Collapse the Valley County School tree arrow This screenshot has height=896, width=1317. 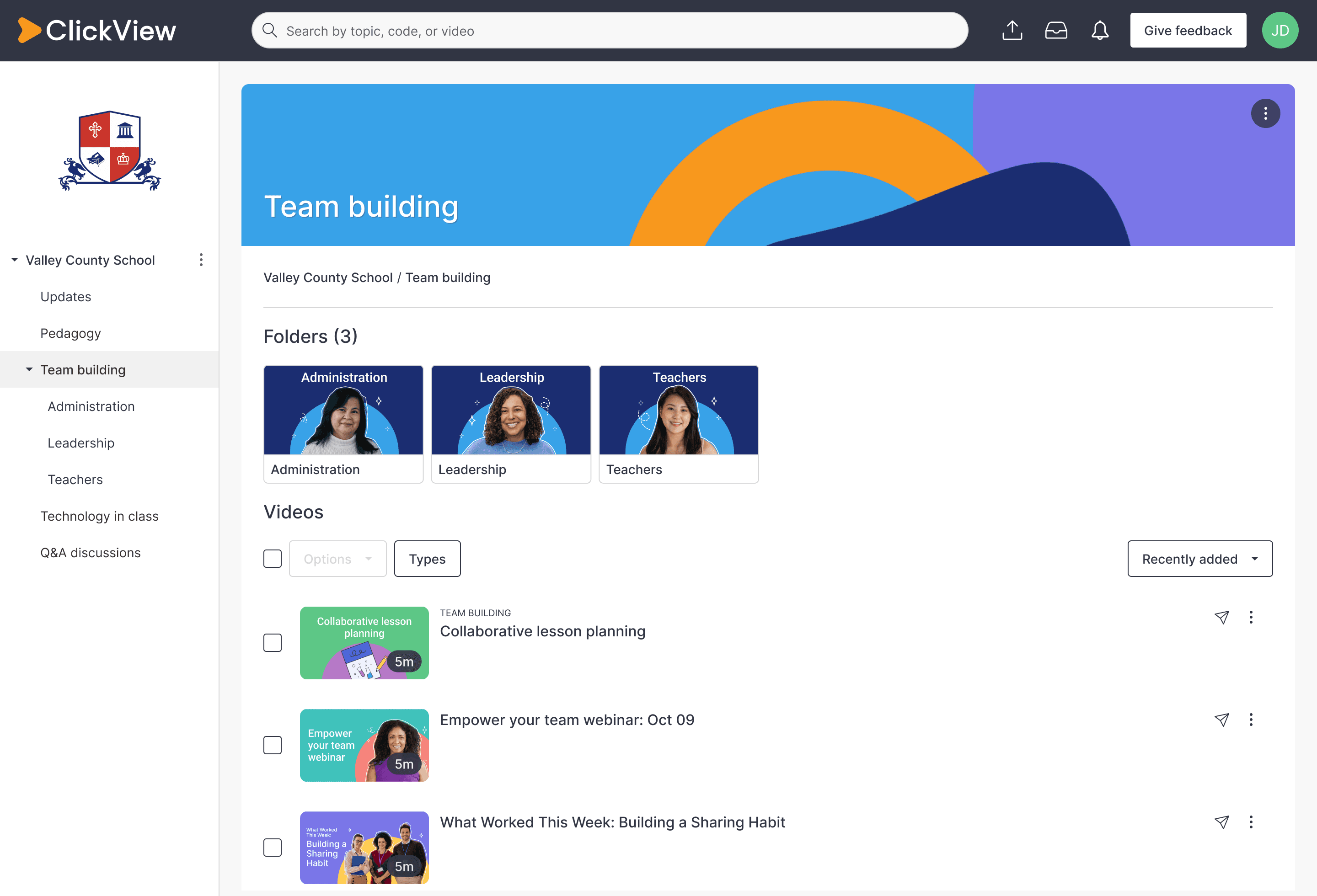15,260
